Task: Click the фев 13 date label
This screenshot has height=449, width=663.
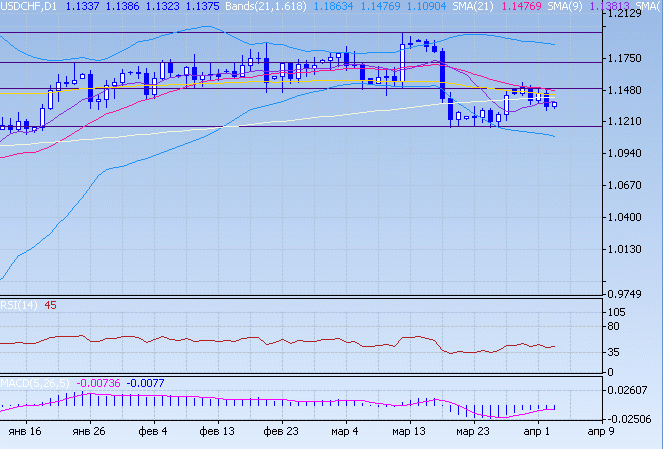Action: tap(217, 433)
